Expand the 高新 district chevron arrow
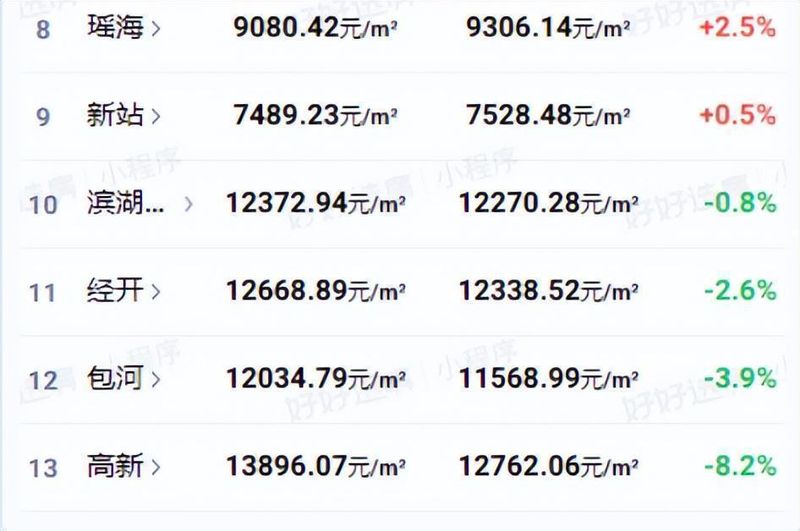The height and width of the screenshot is (531, 800). coord(155,466)
